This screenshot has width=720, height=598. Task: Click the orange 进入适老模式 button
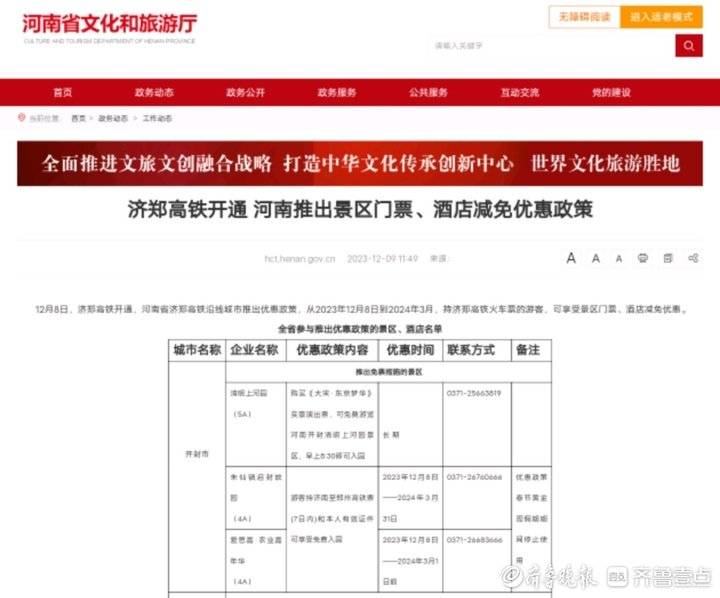click(661, 17)
